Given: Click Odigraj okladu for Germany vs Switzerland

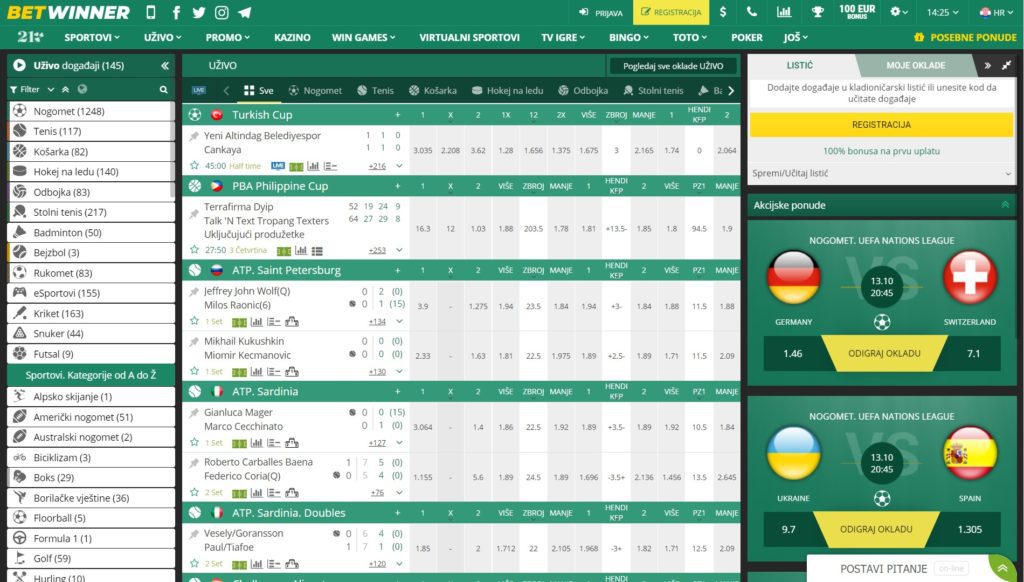Looking at the screenshot, I should pyautogui.click(x=884, y=353).
